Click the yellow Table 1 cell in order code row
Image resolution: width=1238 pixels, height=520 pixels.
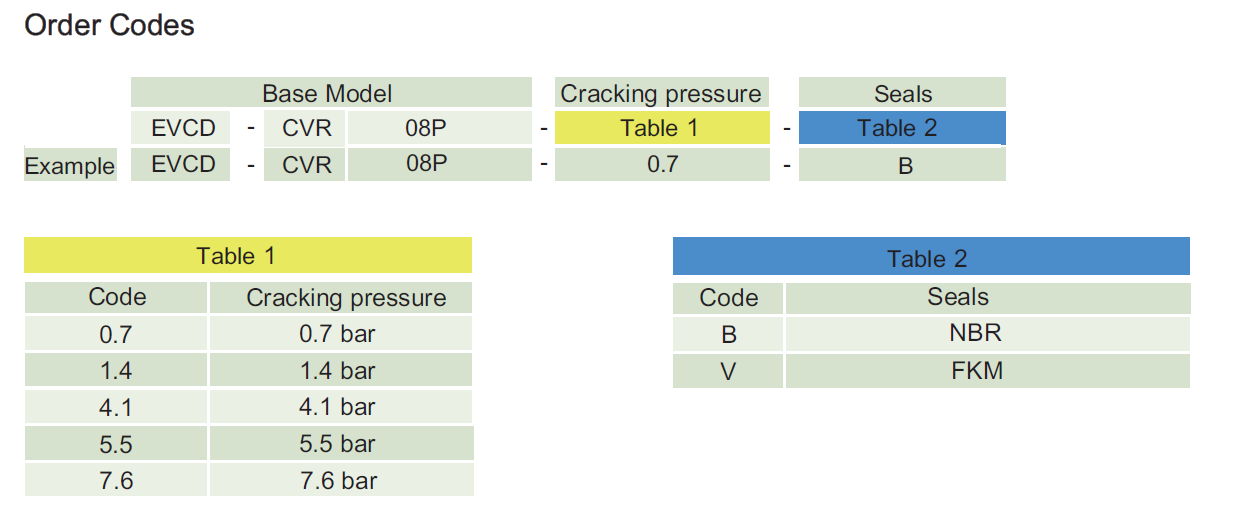tap(660, 128)
